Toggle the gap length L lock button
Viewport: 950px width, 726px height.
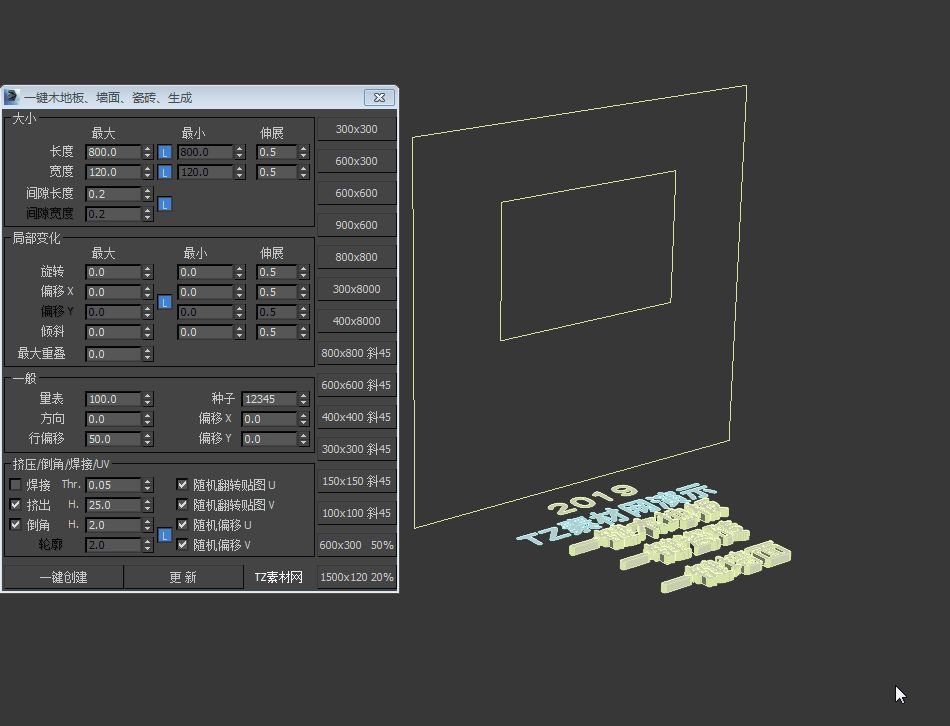pyautogui.click(x=164, y=204)
